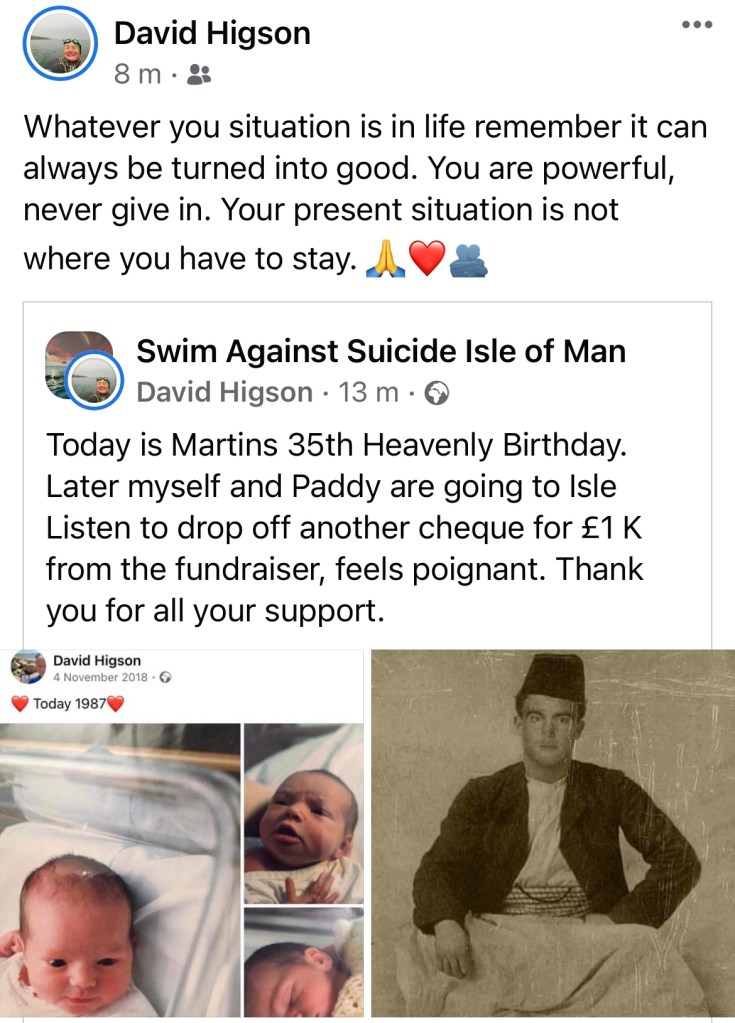This screenshot has width=735, height=1023.
Task: Open the bottom-right sleeping baby photo
Action: point(303,960)
